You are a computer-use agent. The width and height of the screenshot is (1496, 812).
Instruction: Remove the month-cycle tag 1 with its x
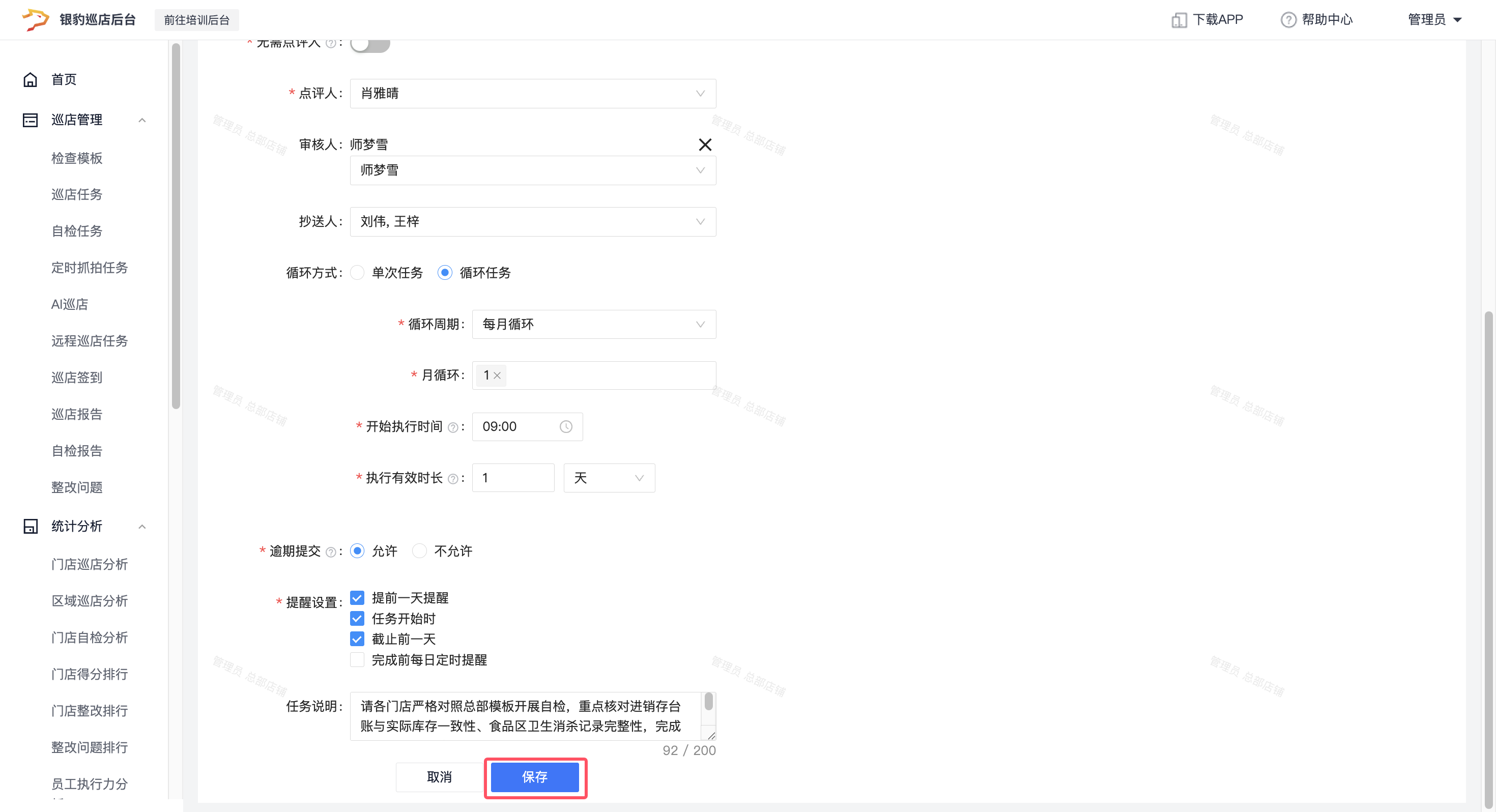coord(497,376)
